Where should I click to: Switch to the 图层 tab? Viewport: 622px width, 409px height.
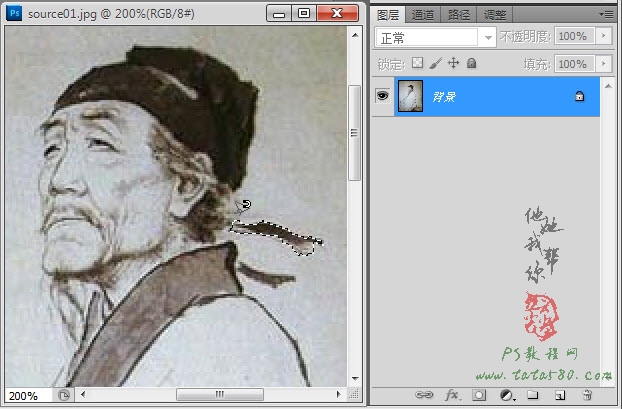tap(388, 15)
